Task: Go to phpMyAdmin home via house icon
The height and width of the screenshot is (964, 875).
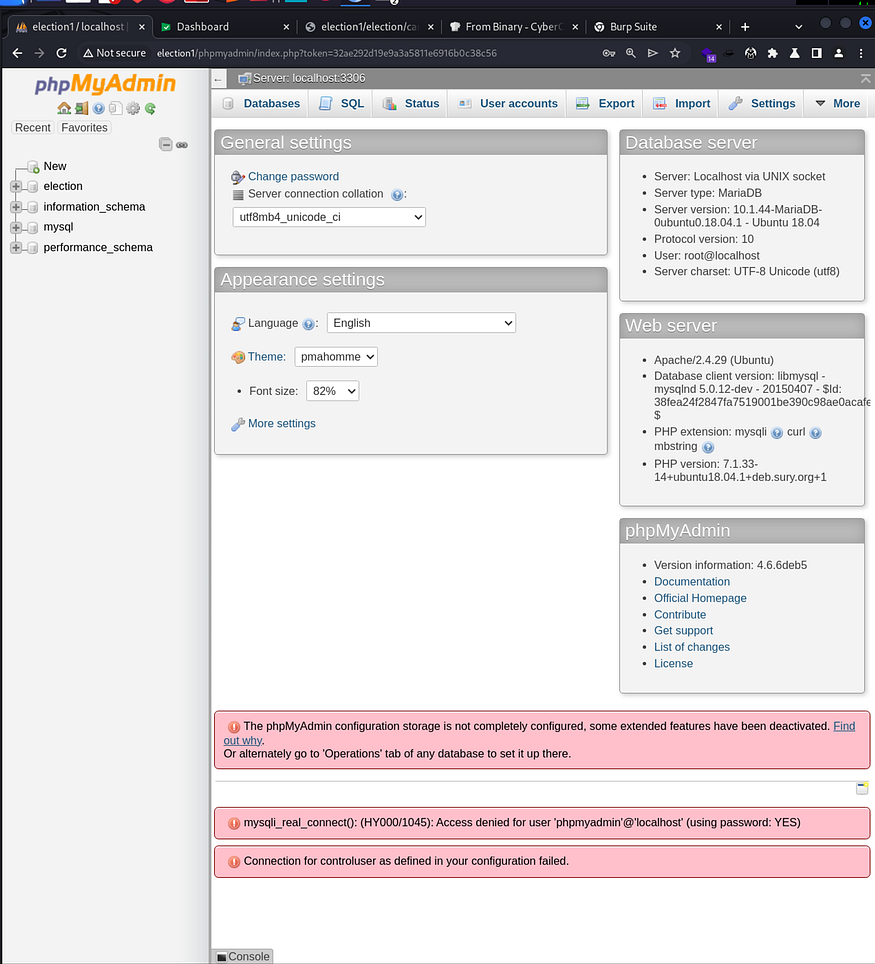Action: point(64,108)
